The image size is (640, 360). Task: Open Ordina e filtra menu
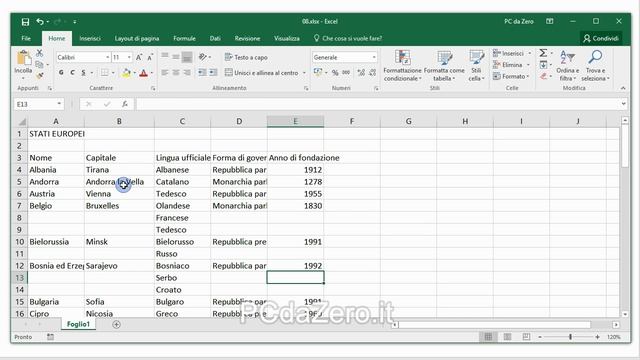click(567, 65)
